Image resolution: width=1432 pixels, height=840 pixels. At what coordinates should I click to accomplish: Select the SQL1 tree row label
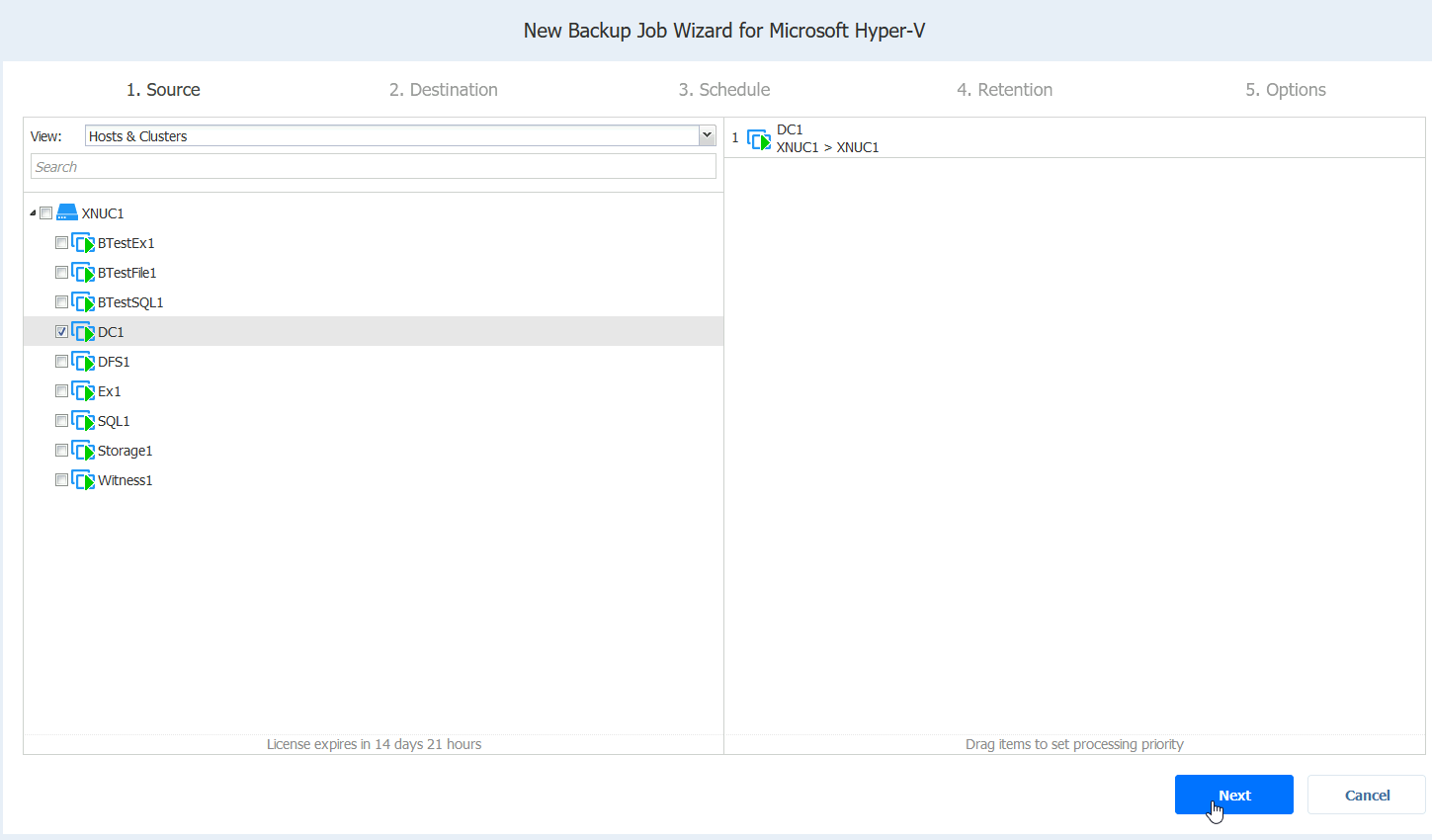pyautogui.click(x=114, y=421)
